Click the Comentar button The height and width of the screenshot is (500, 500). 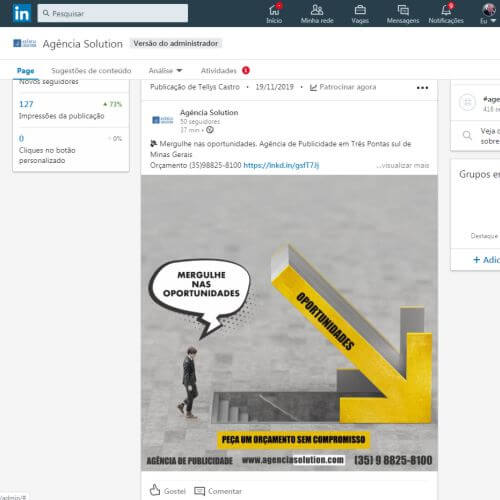pyautogui.click(x=218, y=491)
